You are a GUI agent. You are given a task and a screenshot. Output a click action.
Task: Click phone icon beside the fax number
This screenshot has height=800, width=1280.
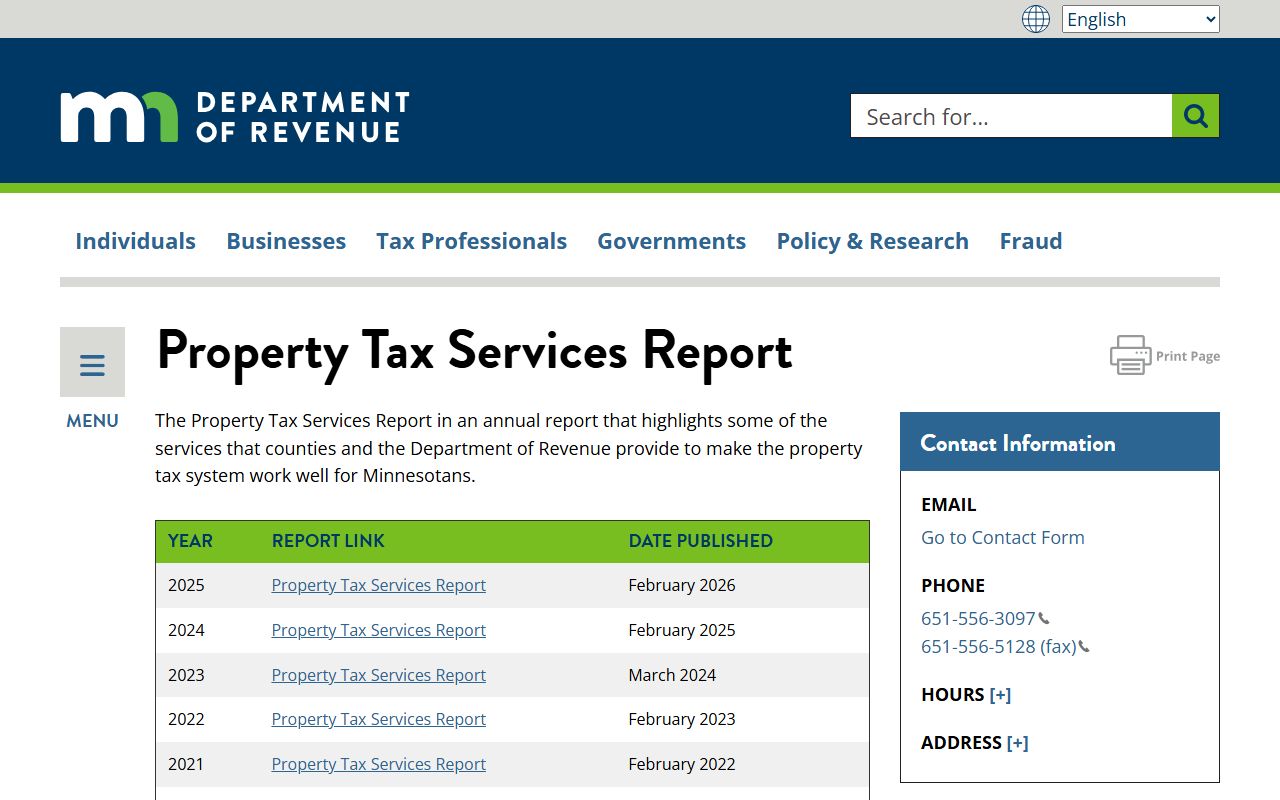(1084, 647)
